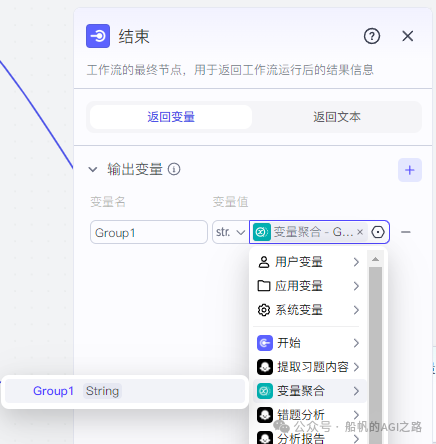Expand chevron next to 变量聚合
This screenshot has width=436, height=444.
point(356,391)
